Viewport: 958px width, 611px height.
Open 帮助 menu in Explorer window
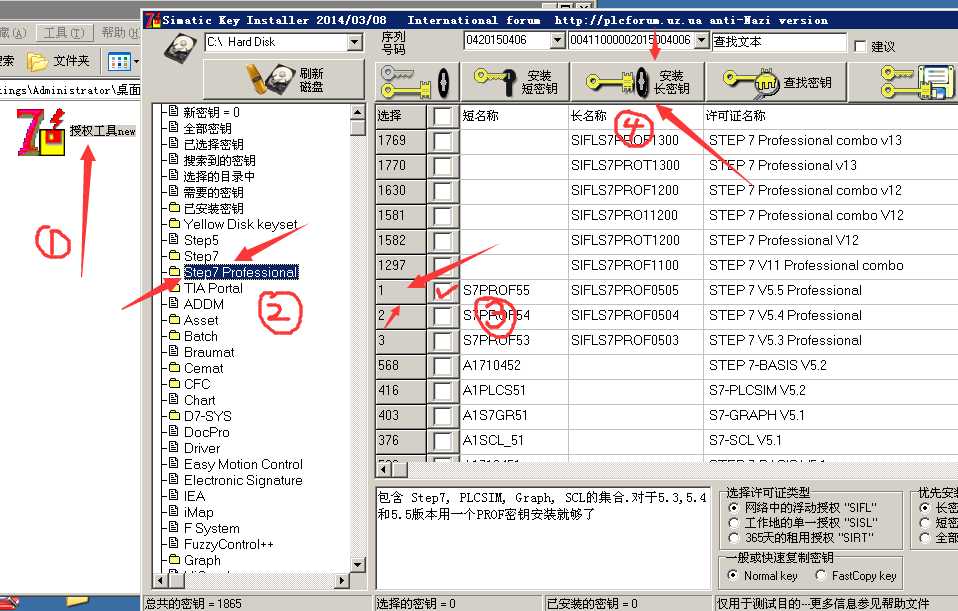(x=120, y=33)
